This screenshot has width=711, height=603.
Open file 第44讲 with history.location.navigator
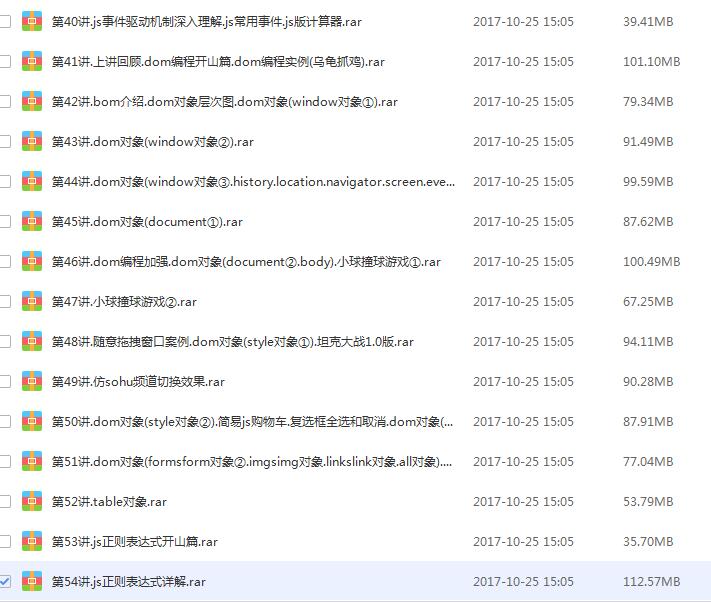point(253,182)
